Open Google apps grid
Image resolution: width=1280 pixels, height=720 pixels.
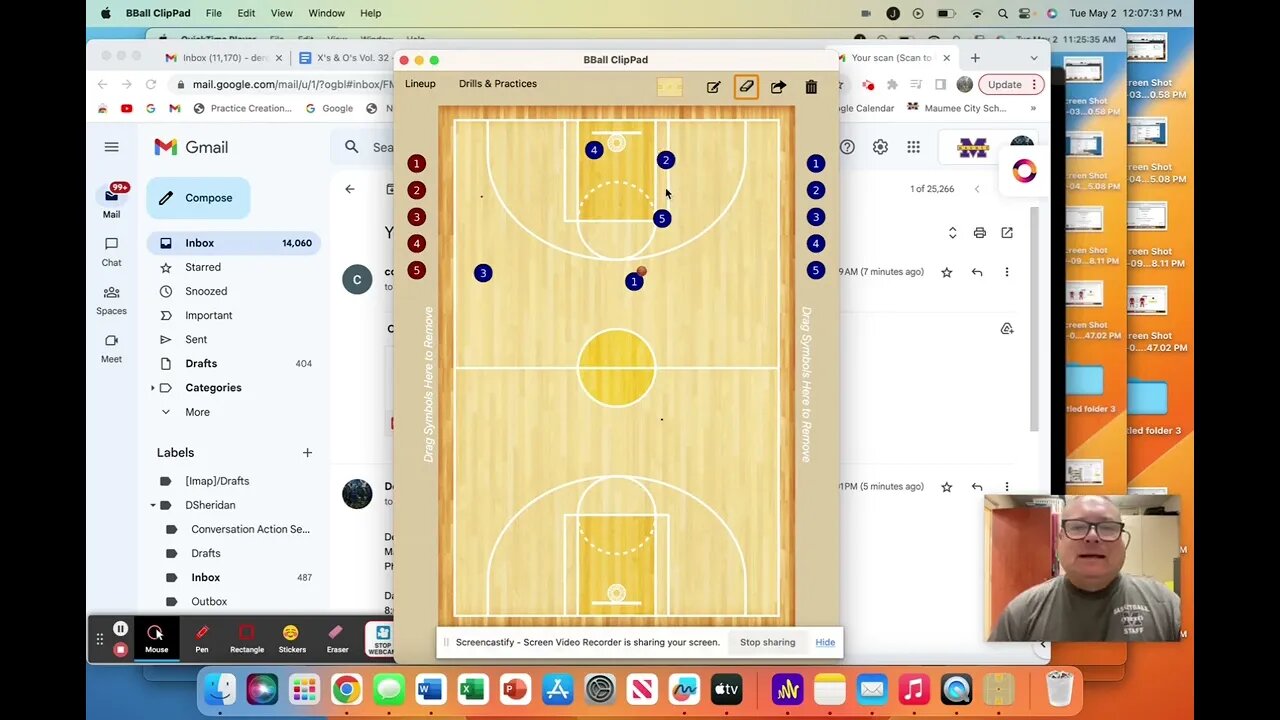913,147
